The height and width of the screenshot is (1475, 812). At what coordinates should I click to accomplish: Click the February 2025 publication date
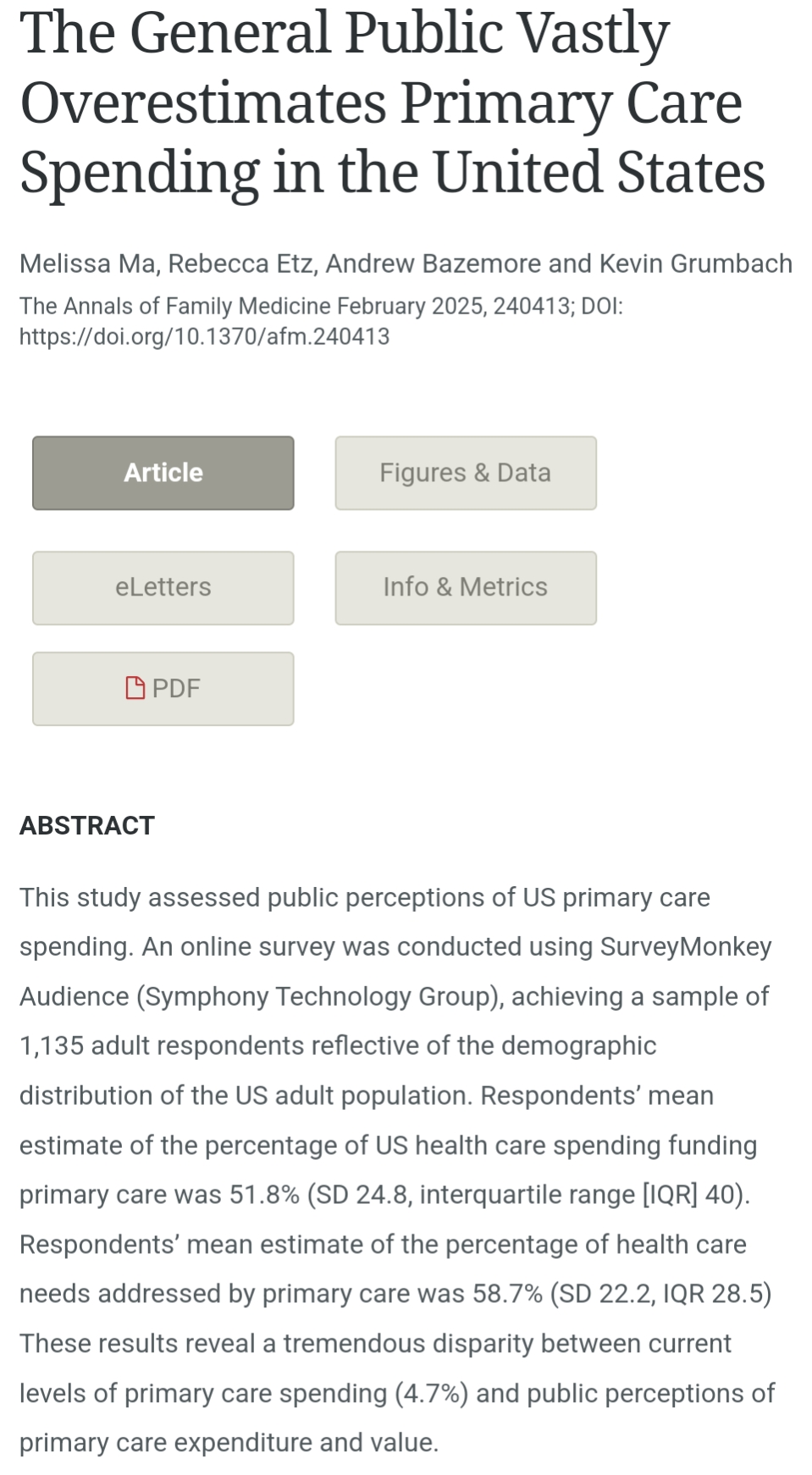(x=411, y=306)
